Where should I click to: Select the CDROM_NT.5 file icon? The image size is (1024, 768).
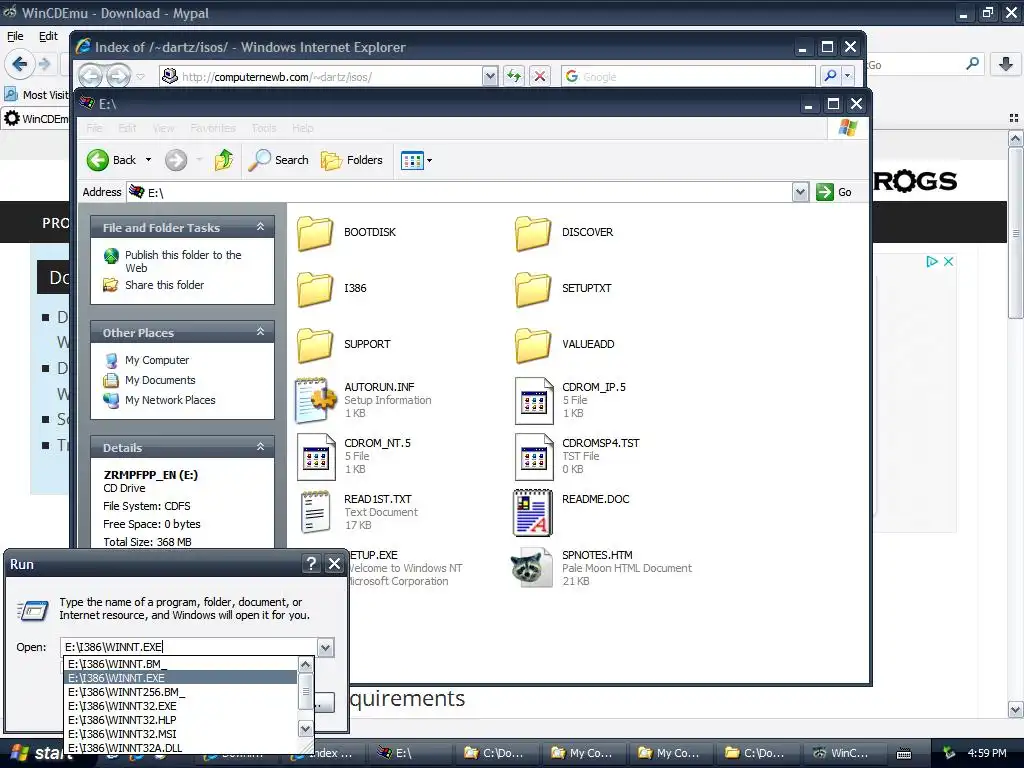315,456
